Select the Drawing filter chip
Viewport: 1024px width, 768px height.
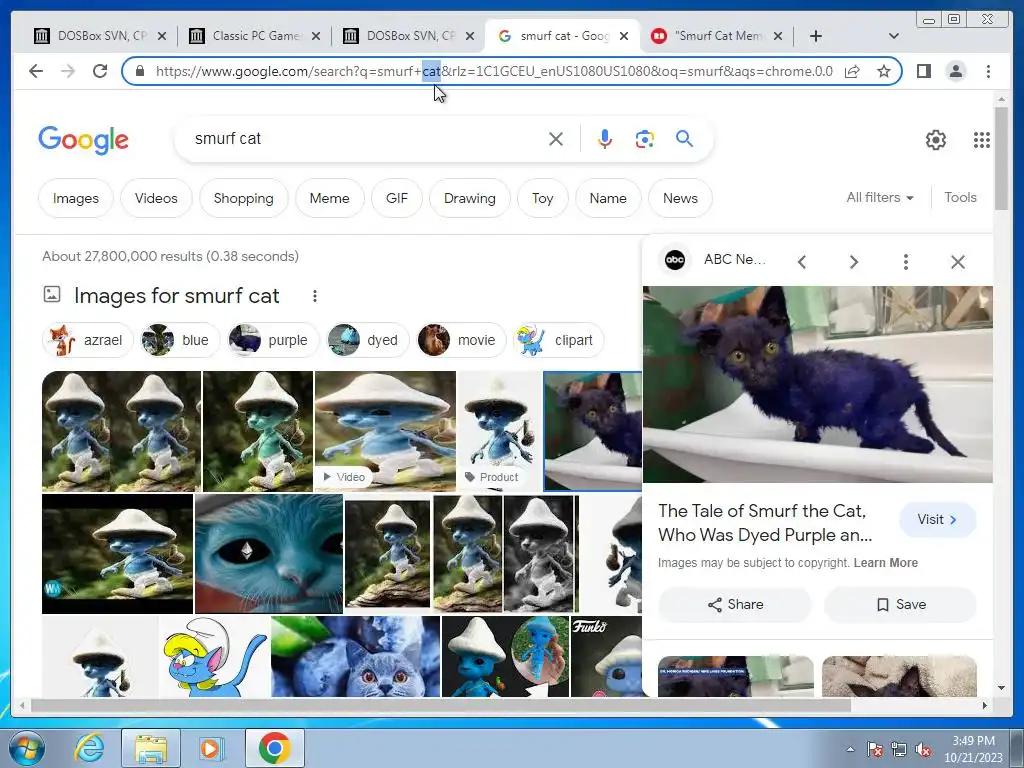470,198
